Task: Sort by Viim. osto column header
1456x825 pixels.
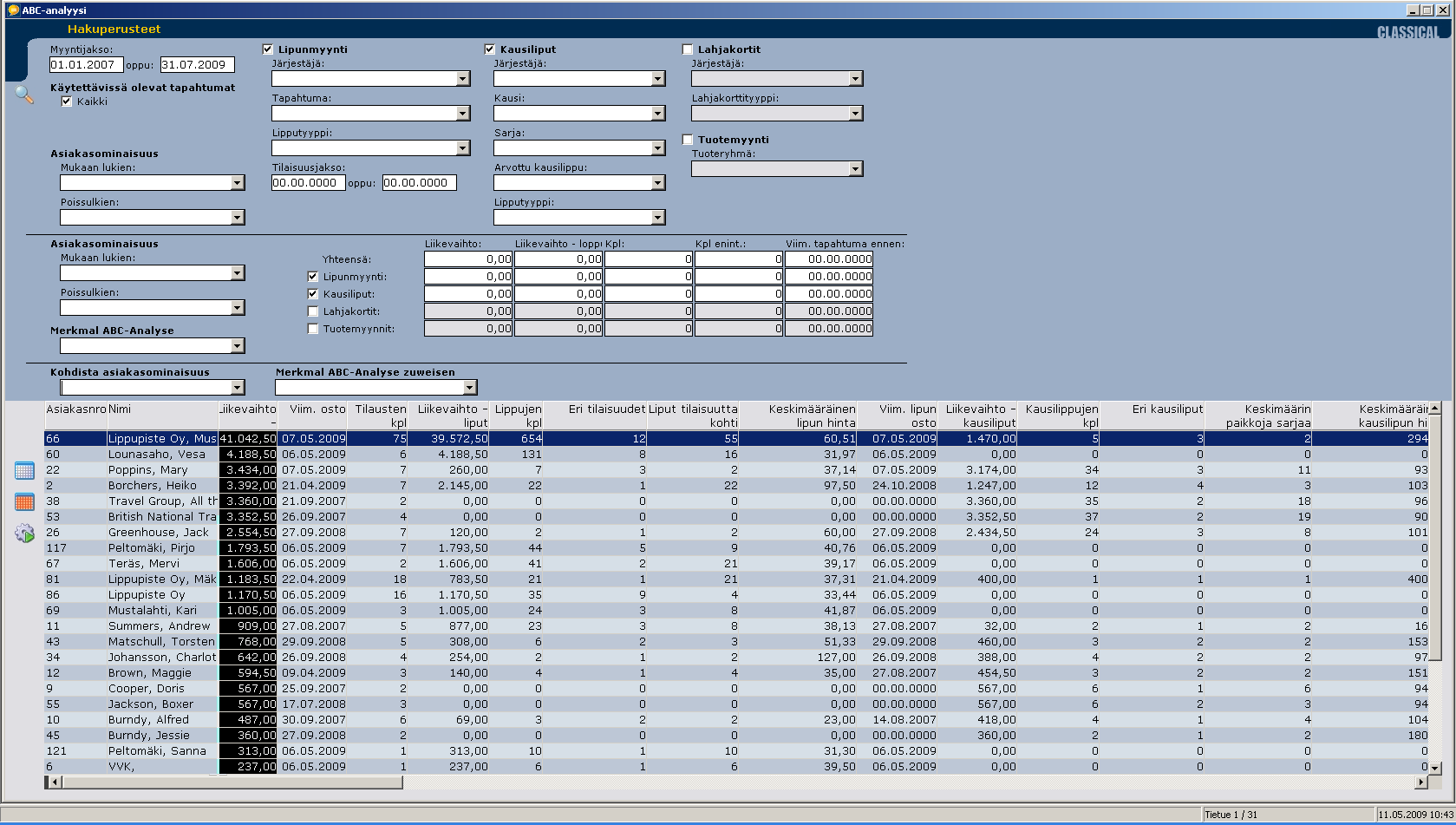Action: (313, 416)
